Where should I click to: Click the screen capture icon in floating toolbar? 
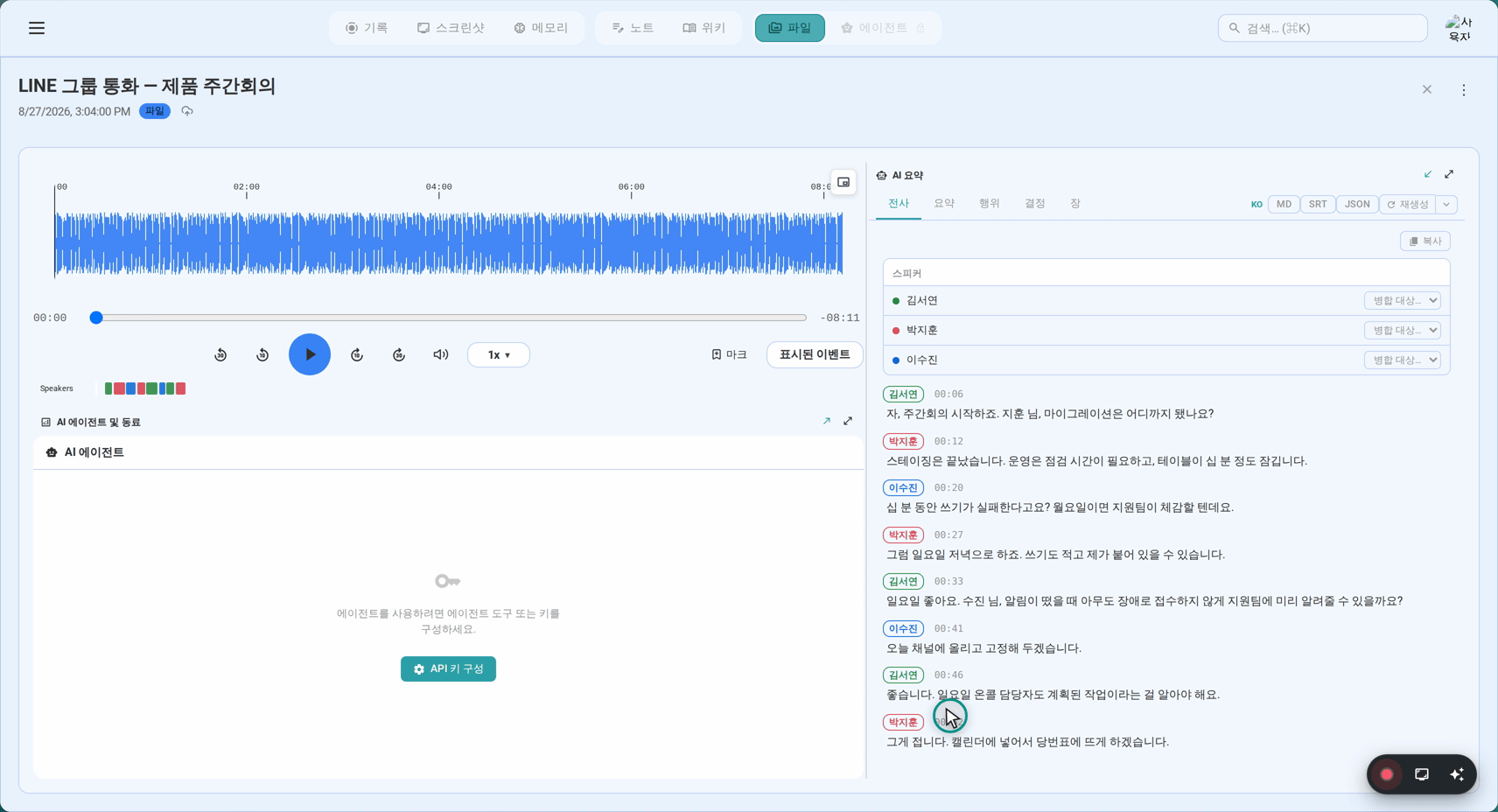coord(1422,774)
